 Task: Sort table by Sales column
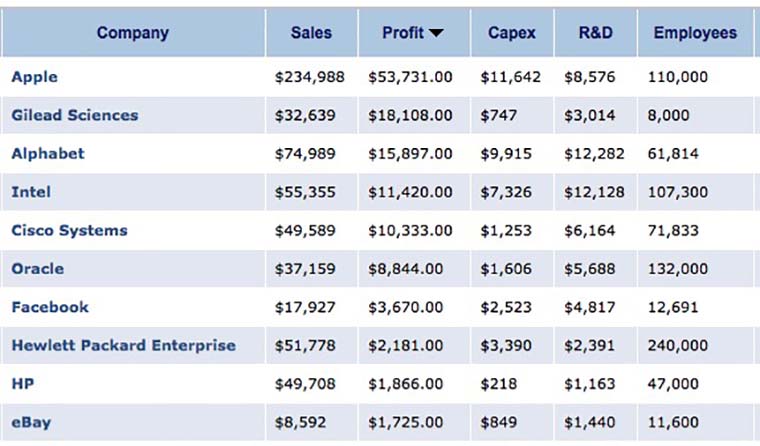(x=311, y=33)
